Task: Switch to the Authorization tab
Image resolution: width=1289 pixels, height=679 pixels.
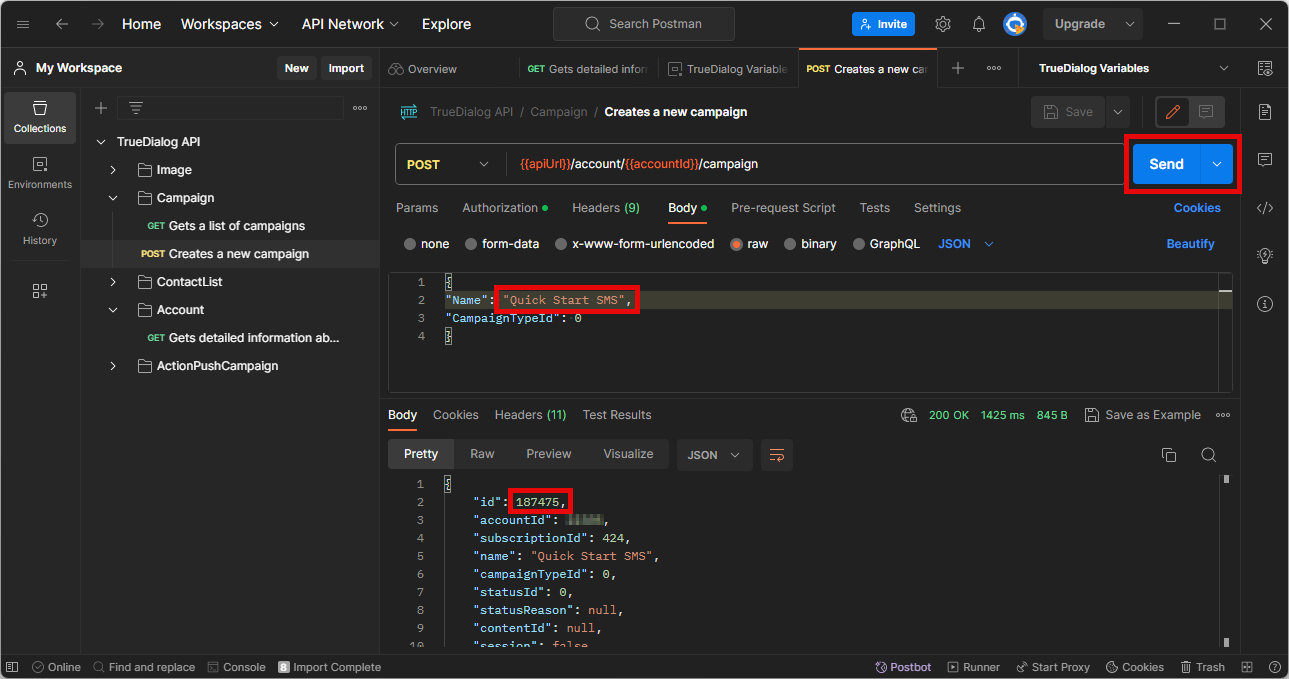Action: pos(505,208)
